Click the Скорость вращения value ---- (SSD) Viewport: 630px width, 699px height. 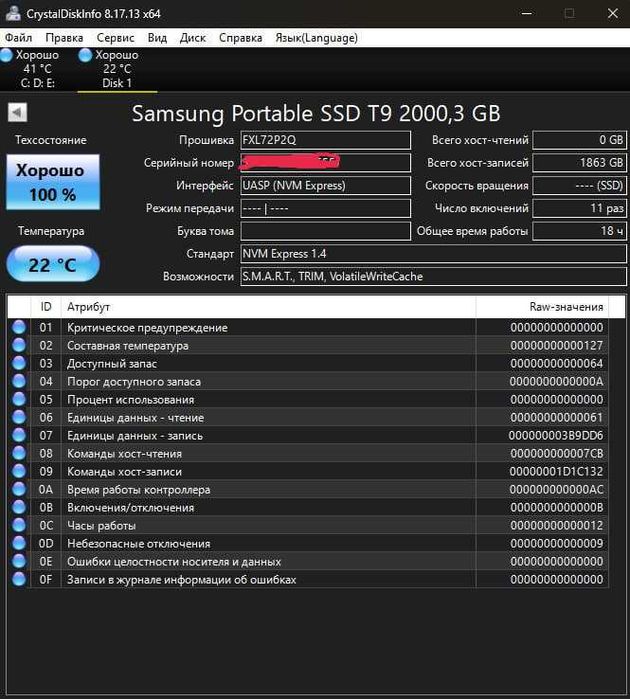579,185
